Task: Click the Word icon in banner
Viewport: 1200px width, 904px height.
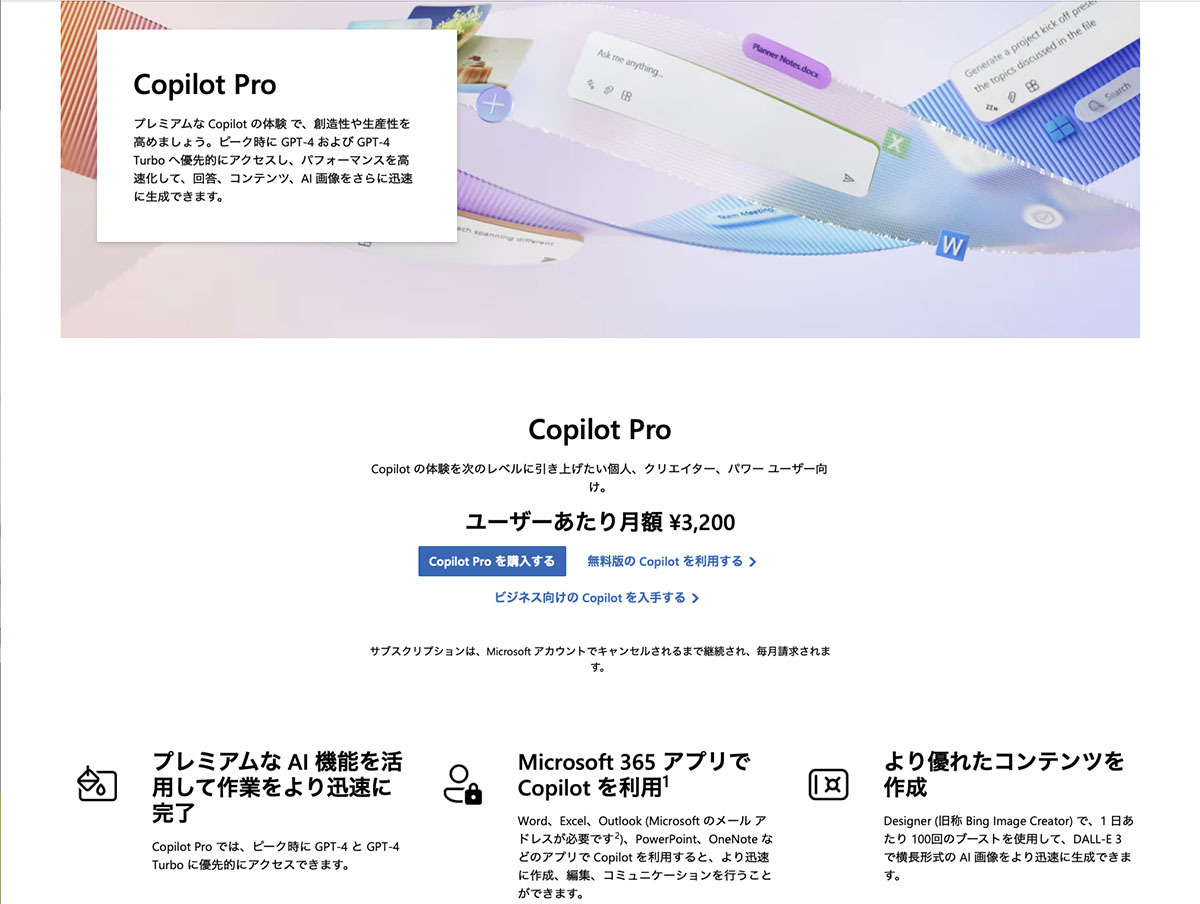Action: click(x=952, y=244)
